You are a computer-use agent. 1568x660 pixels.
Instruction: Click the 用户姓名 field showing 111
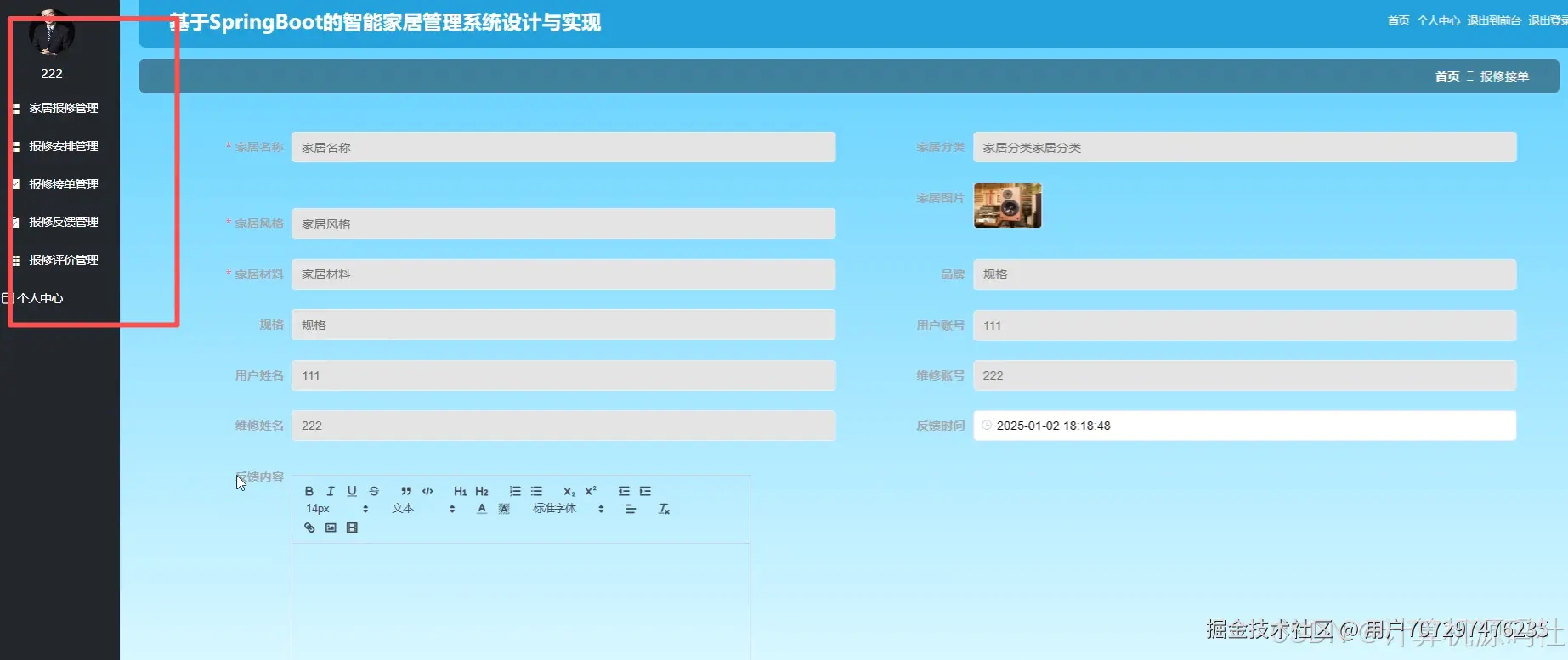pos(563,375)
